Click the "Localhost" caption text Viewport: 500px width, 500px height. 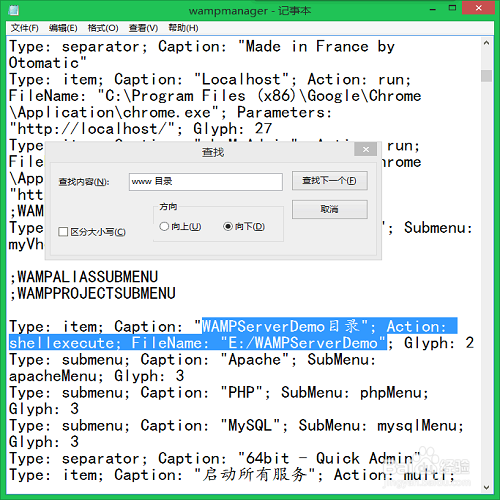click(x=242, y=79)
